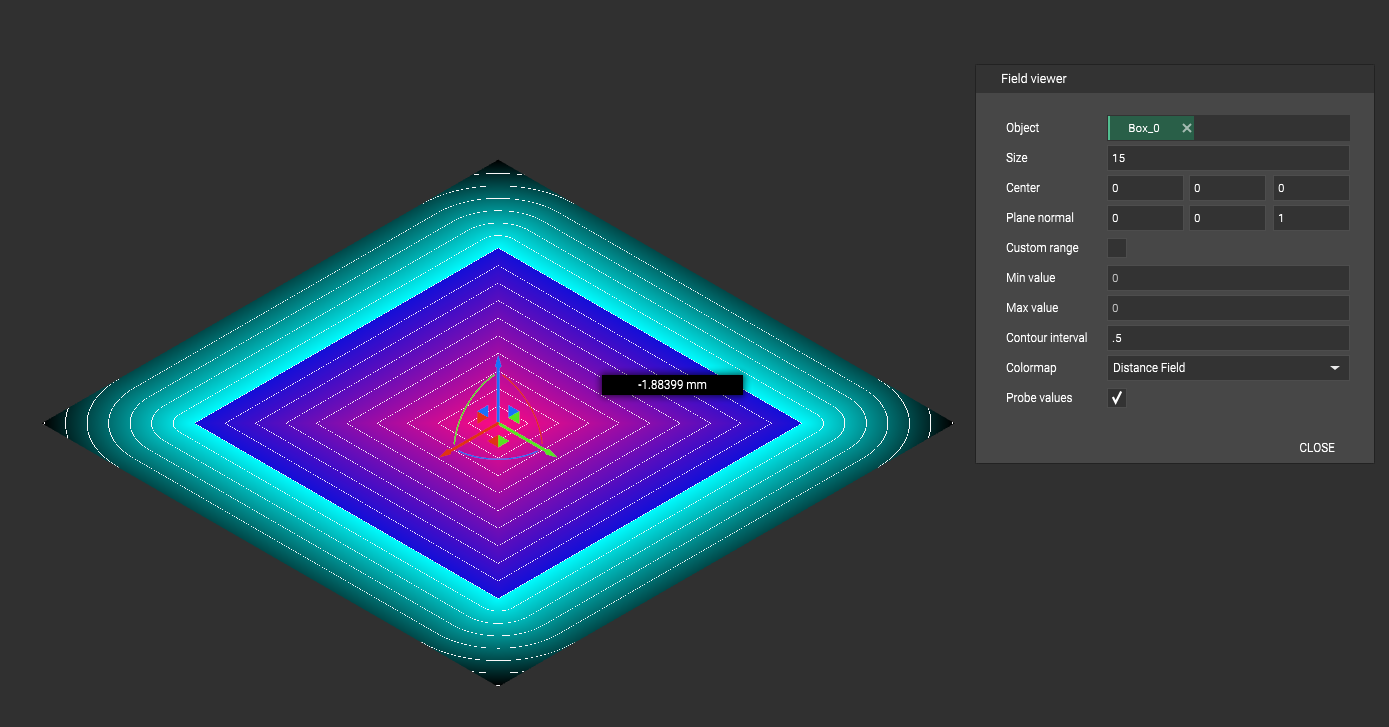Edit the second Plane normal field
The image size is (1389, 727).
[x=1228, y=218]
